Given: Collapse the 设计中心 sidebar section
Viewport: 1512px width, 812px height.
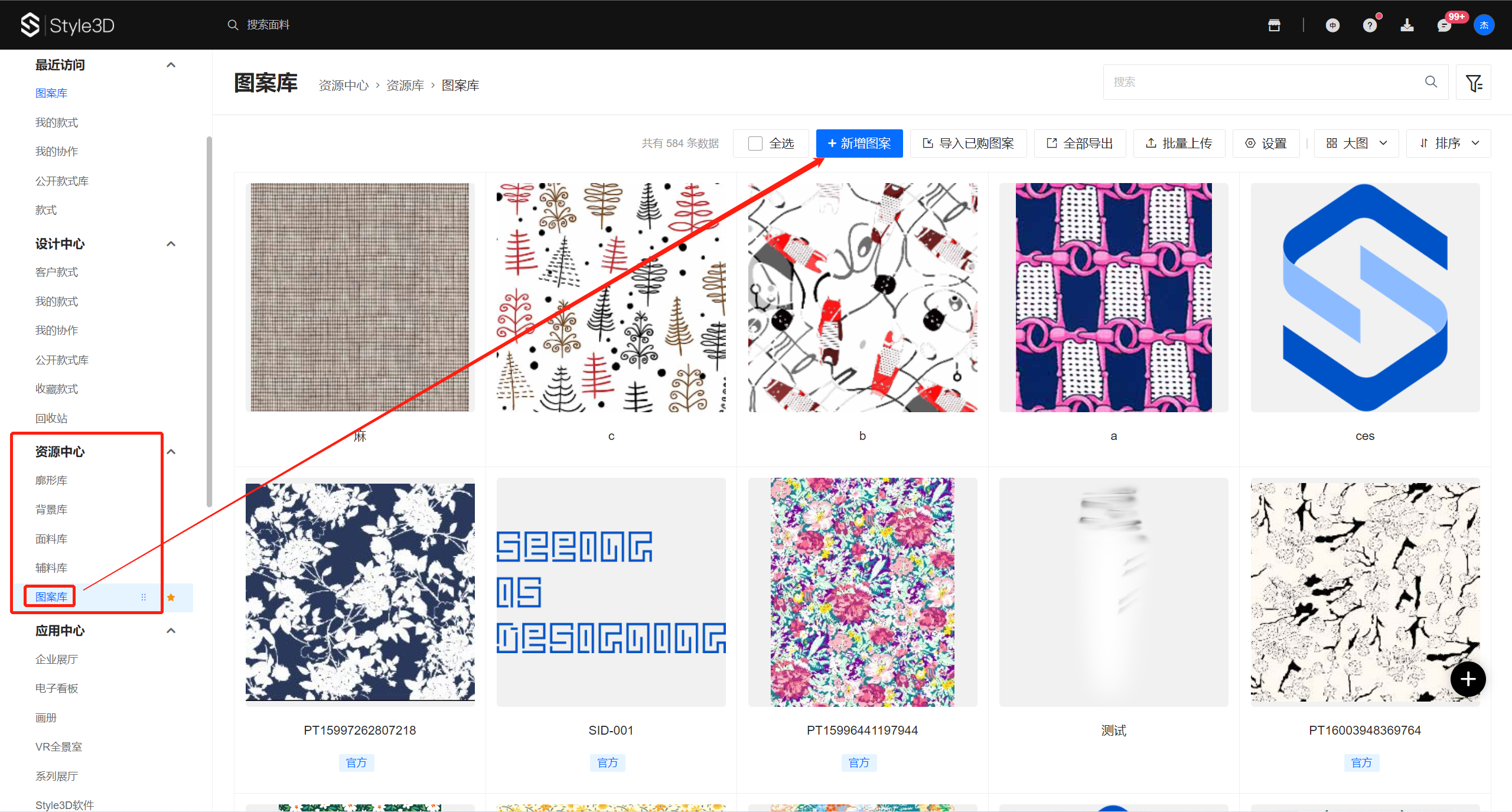Looking at the screenshot, I should tap(171, 244).
